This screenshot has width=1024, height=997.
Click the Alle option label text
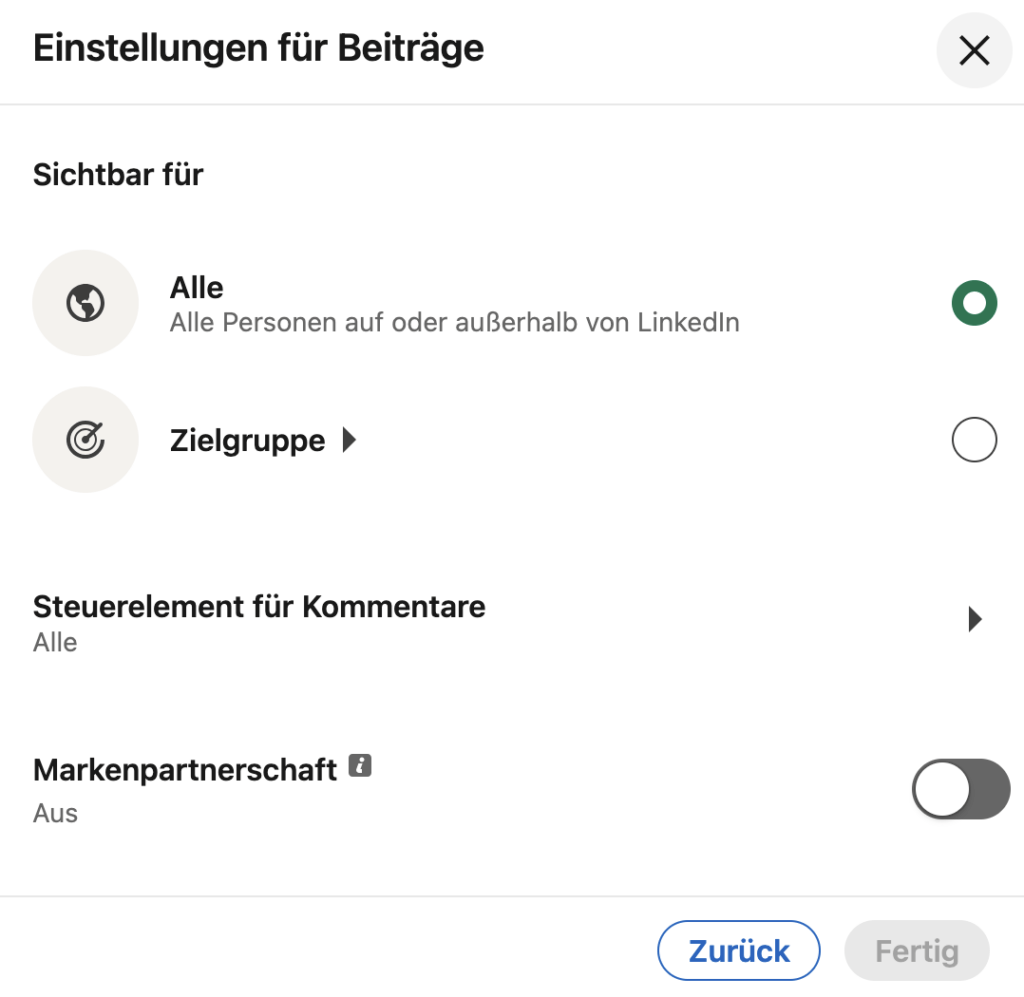pyautogui.click(x=197, y=288)
